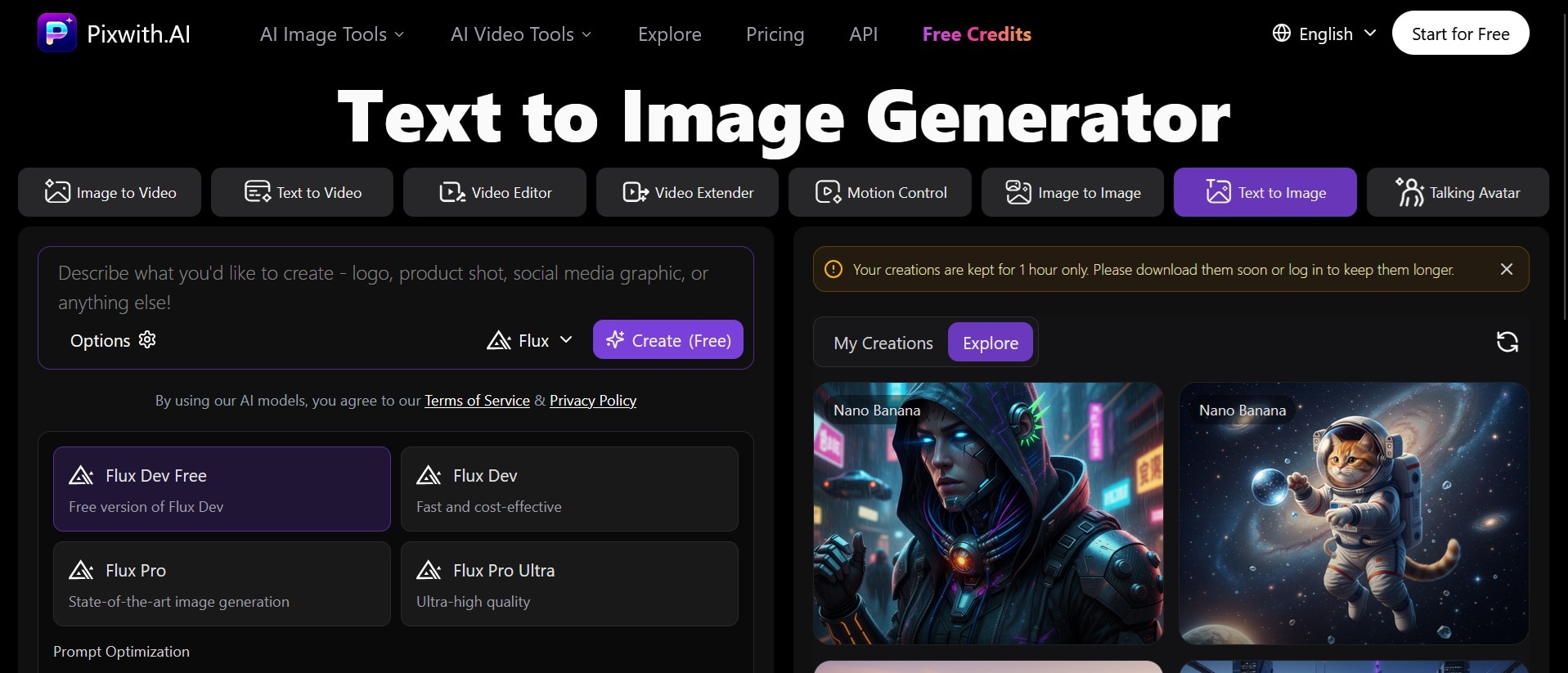This screenshot has width=1568, height=673.
Task: Refresh the creations gallery
Action: coord(1507,342)
